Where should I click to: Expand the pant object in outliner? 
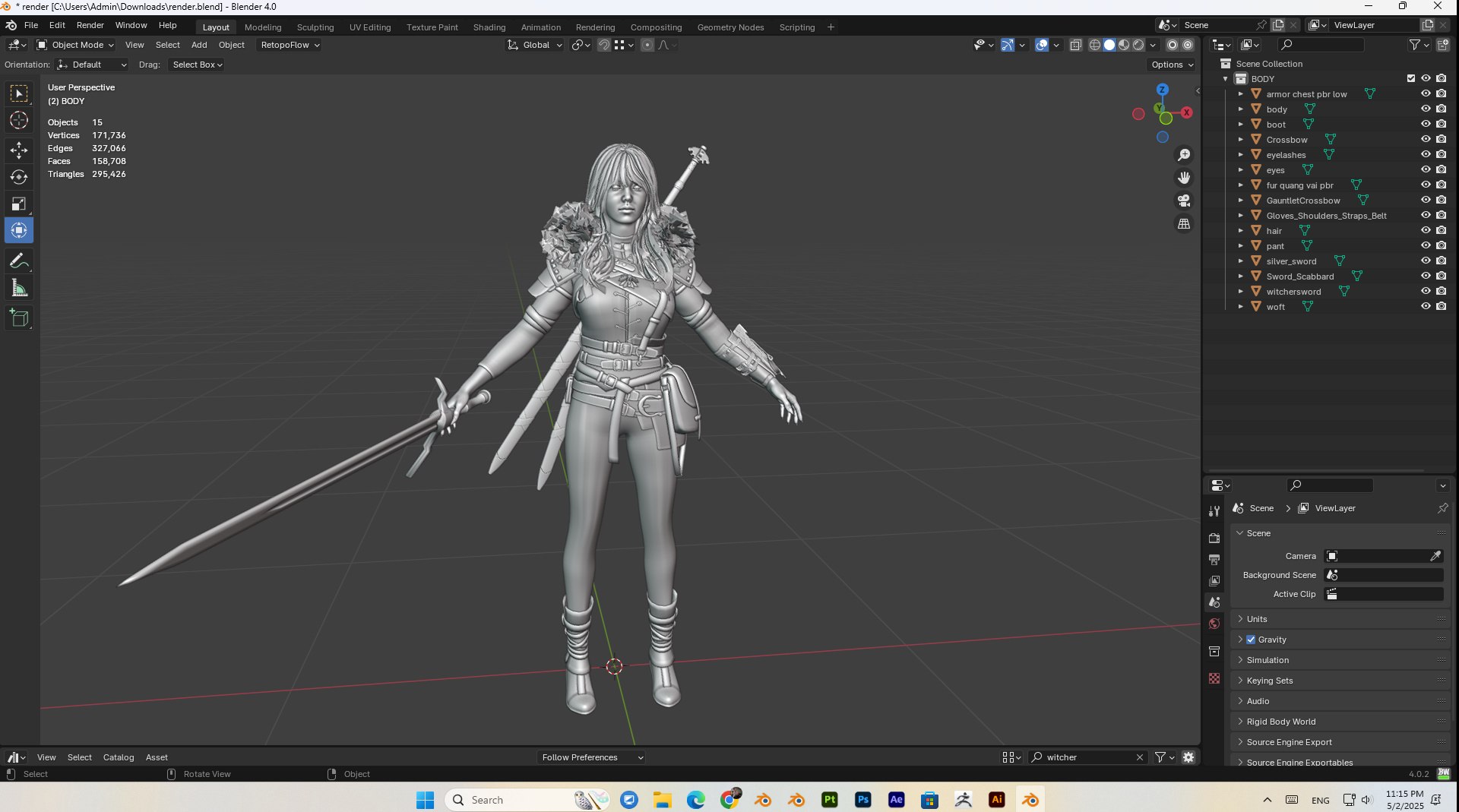pos(1240,245)
